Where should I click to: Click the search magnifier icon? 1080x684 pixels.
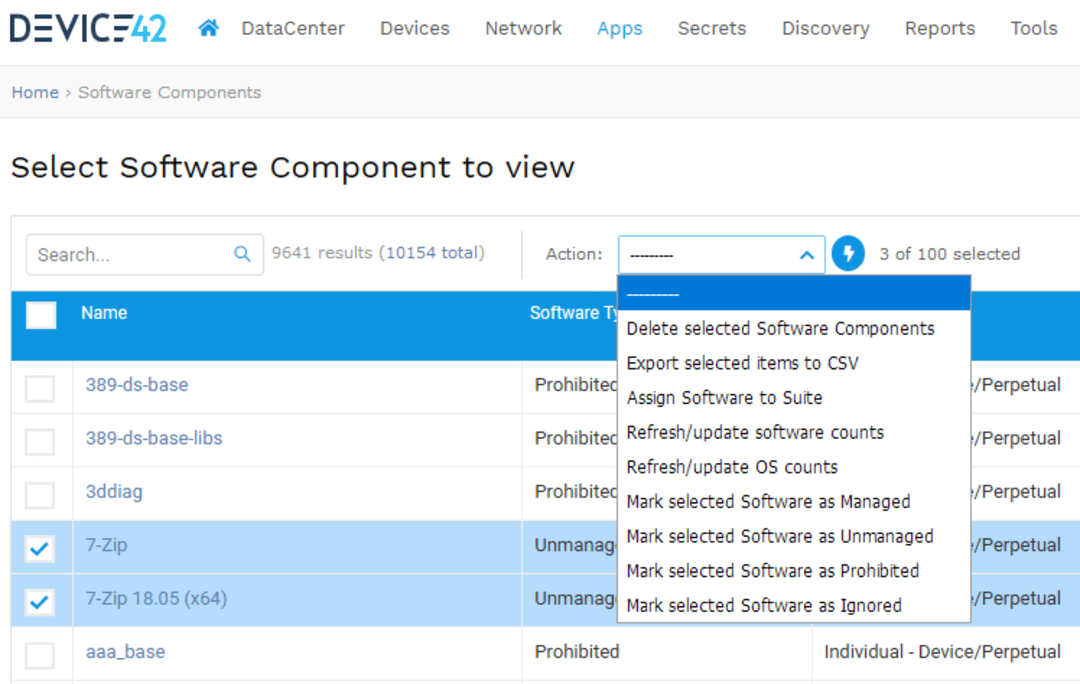[x=242, y=254]
